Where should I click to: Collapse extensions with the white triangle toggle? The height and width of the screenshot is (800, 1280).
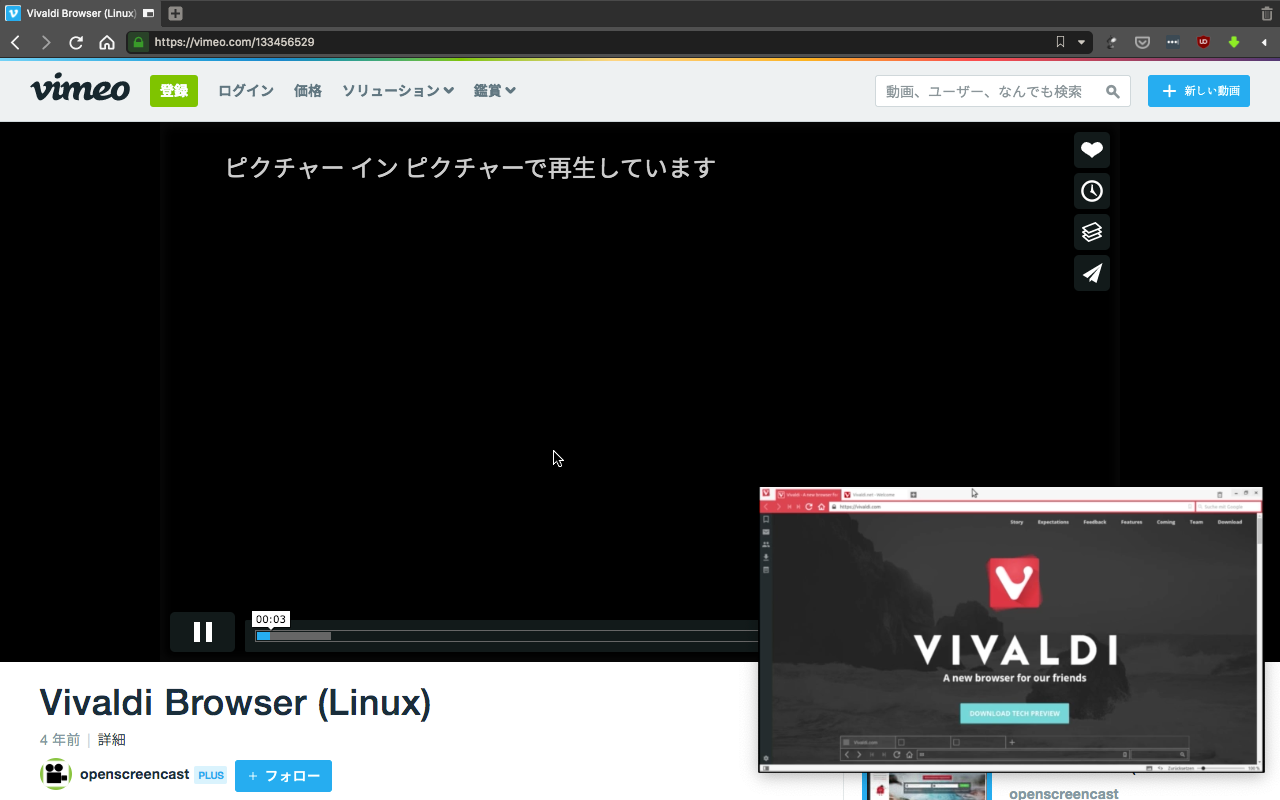1264,42
